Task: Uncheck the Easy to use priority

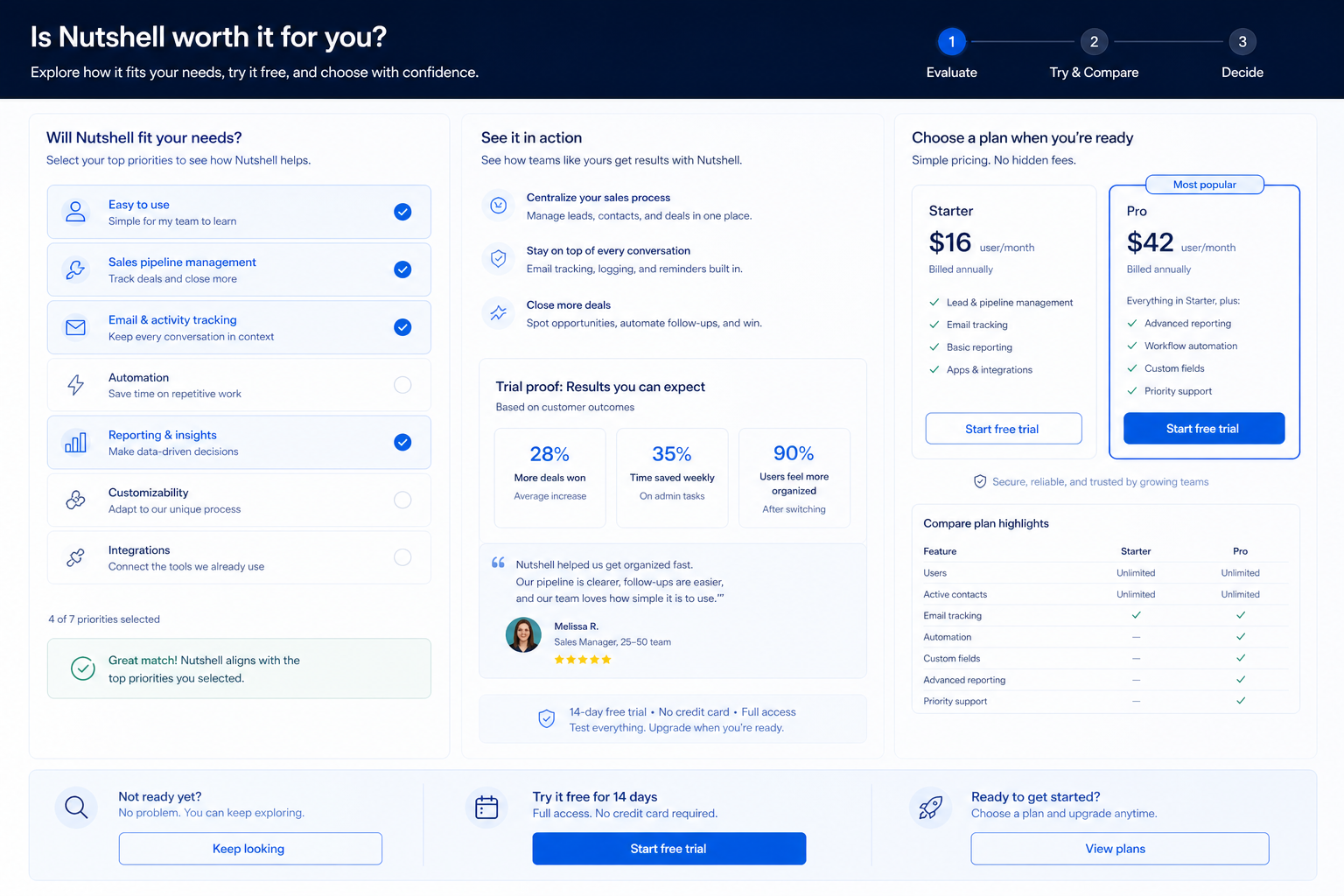Action: 402,212
